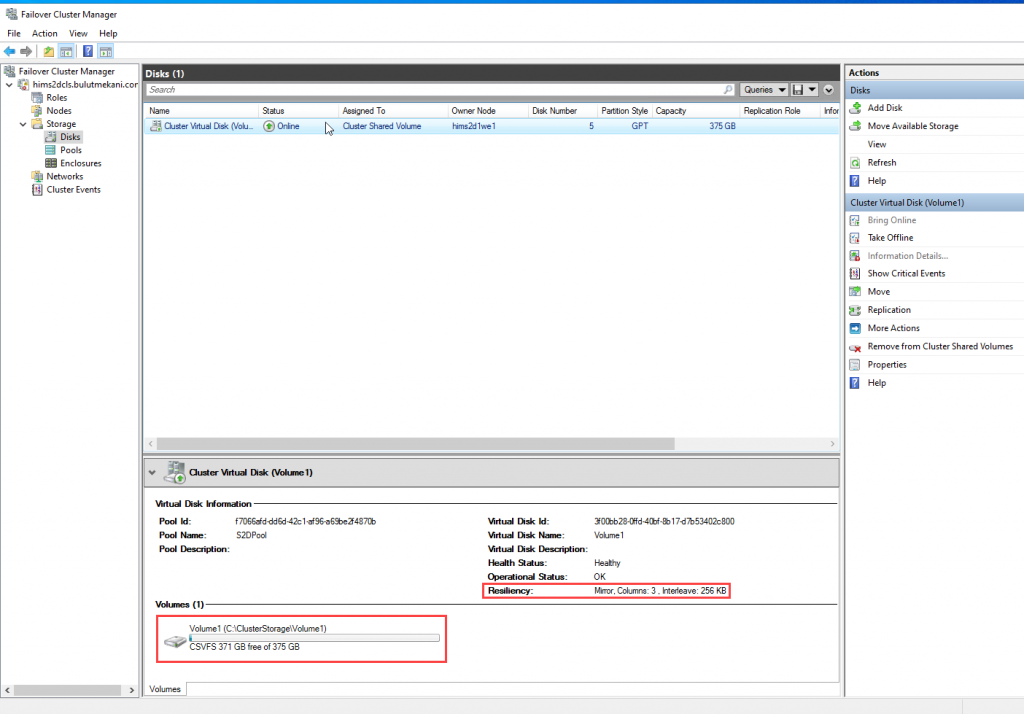Click the Cluster Shared Volume cell
1024x714 pixels.
(x=381, y=126)
